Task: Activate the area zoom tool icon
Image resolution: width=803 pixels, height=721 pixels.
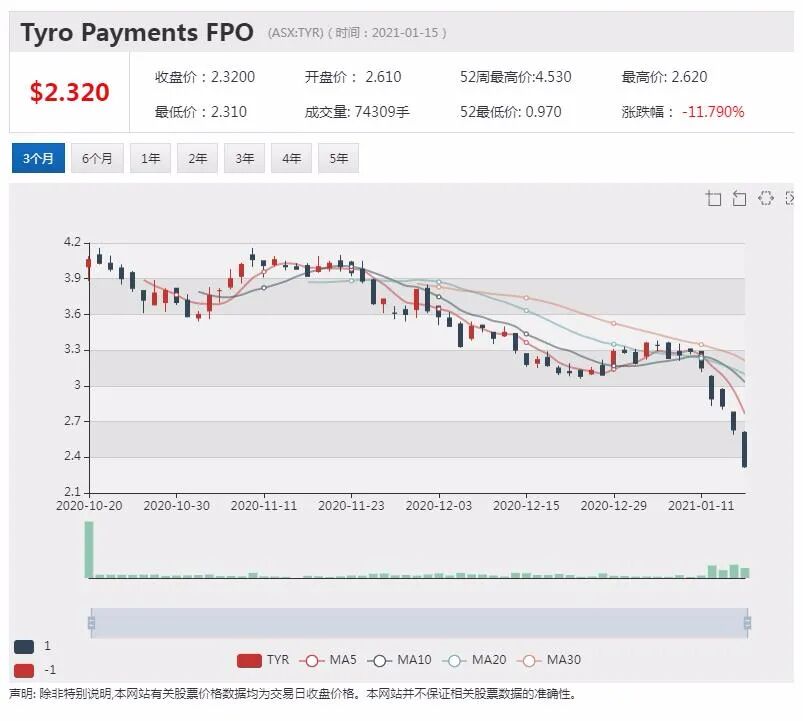Action: click(713, 198)
